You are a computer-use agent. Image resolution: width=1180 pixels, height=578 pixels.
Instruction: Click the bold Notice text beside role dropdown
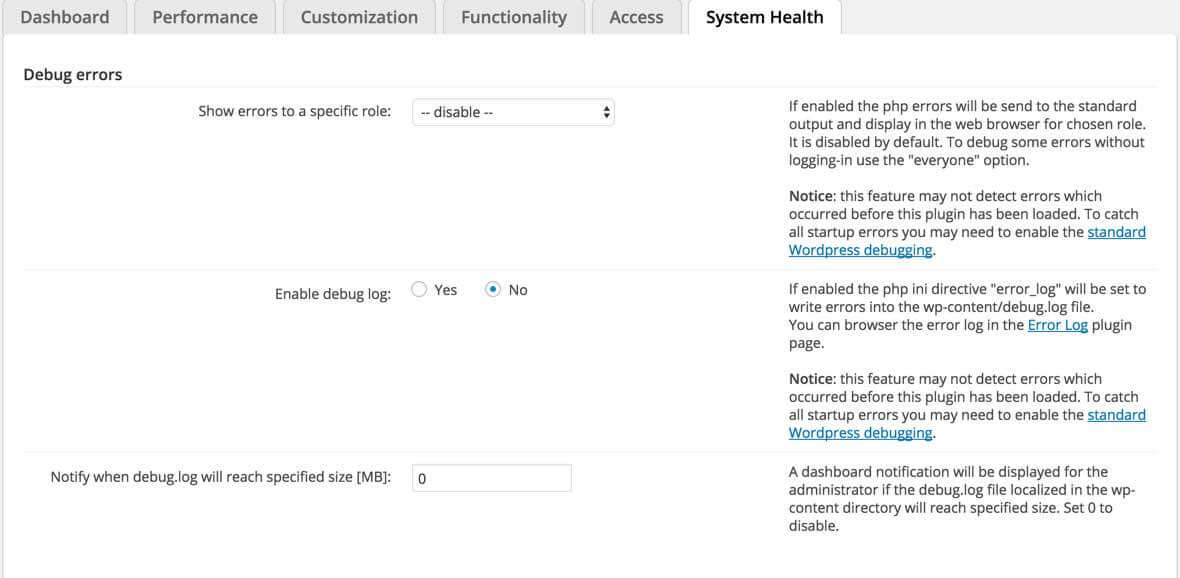coord(810,196)
